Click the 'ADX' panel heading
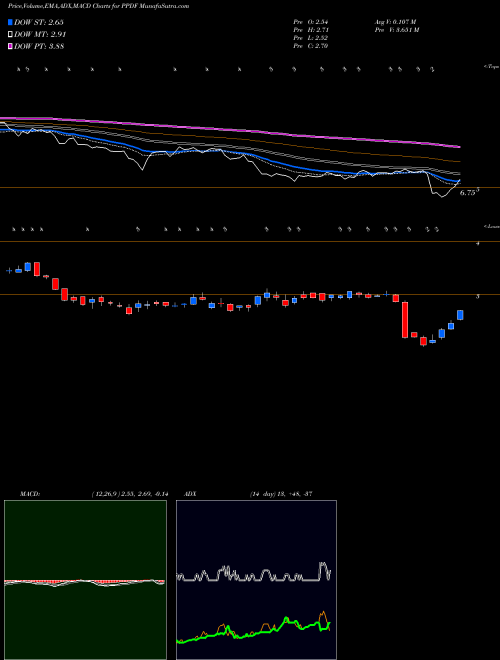 pyautogui.click(x=191, y=494)
